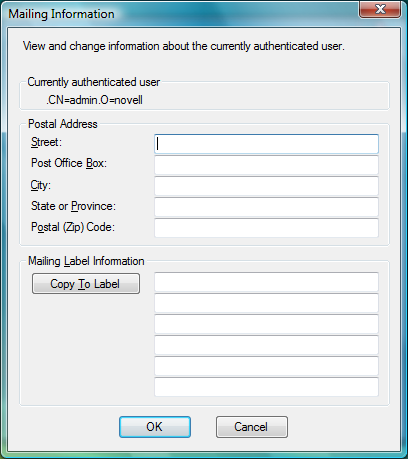Screen dimensions: 408x459
Task: Click the Postal (Zip) Code label
Action: coord(73,227)
